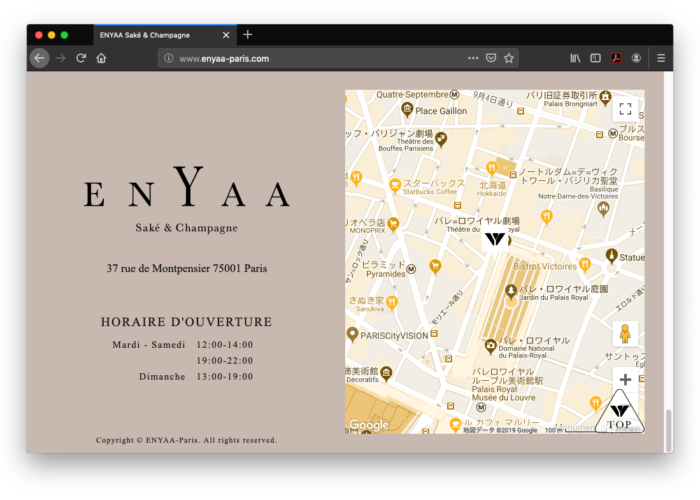
Task: Zoom in with the map plus button
Action: click(625, 380)
